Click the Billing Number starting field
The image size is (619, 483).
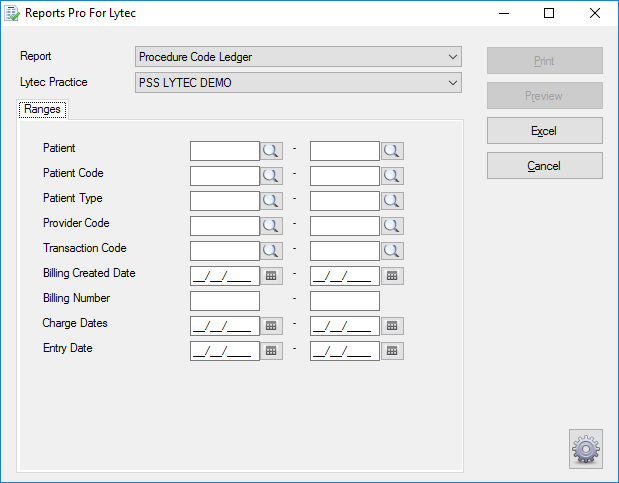tap(225, 301)
